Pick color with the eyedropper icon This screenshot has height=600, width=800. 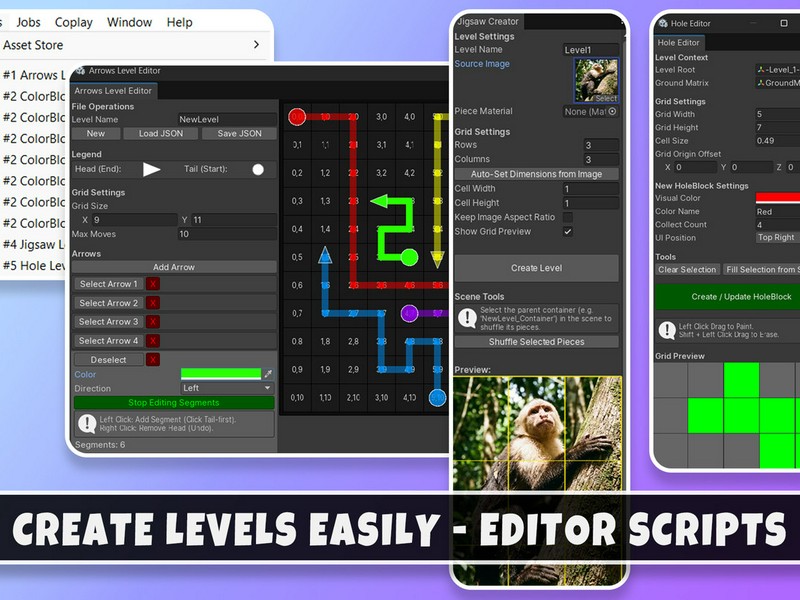coord(268,374)
